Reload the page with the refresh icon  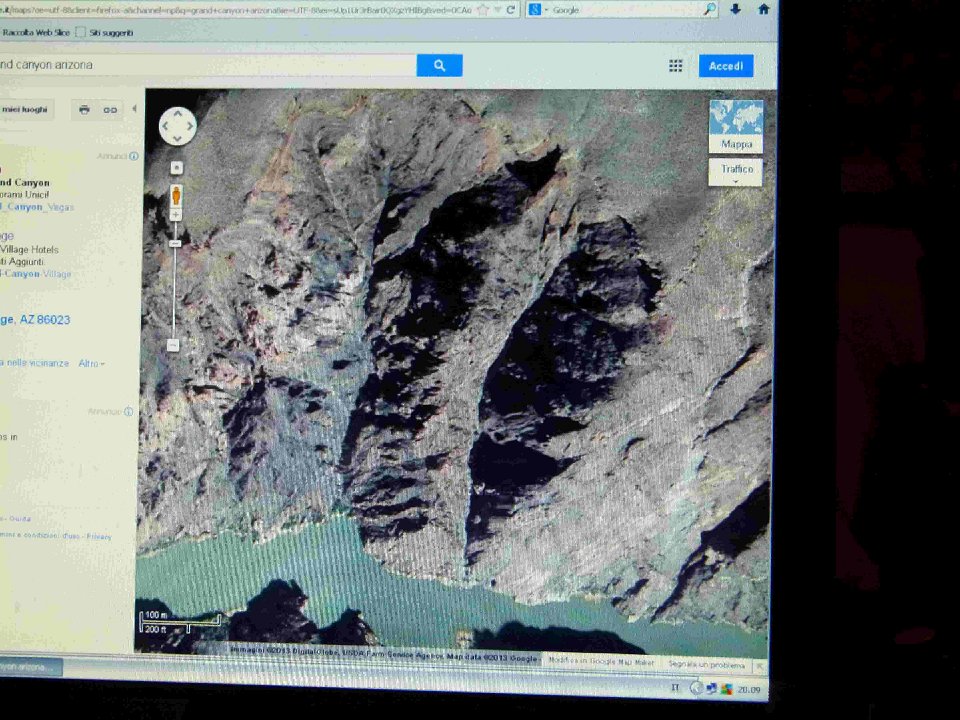coord(511,10)
